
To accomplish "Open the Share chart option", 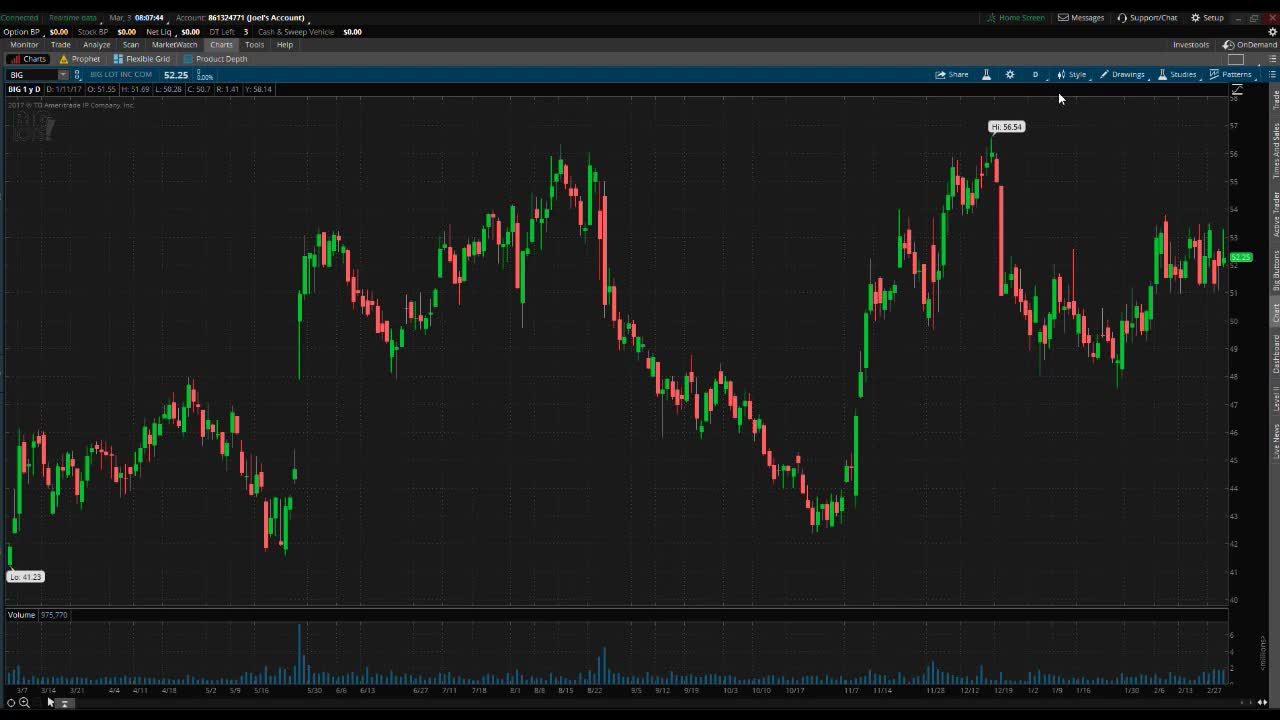I will point(952,75).
